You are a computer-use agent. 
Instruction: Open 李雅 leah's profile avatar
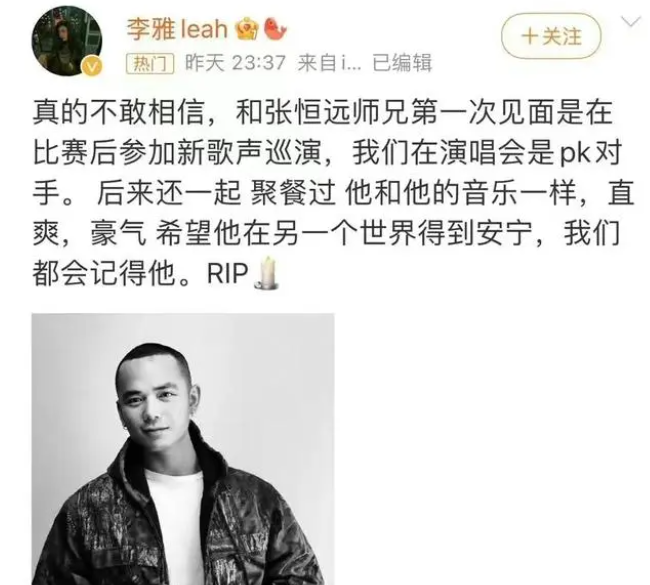(x=67, y=41)
